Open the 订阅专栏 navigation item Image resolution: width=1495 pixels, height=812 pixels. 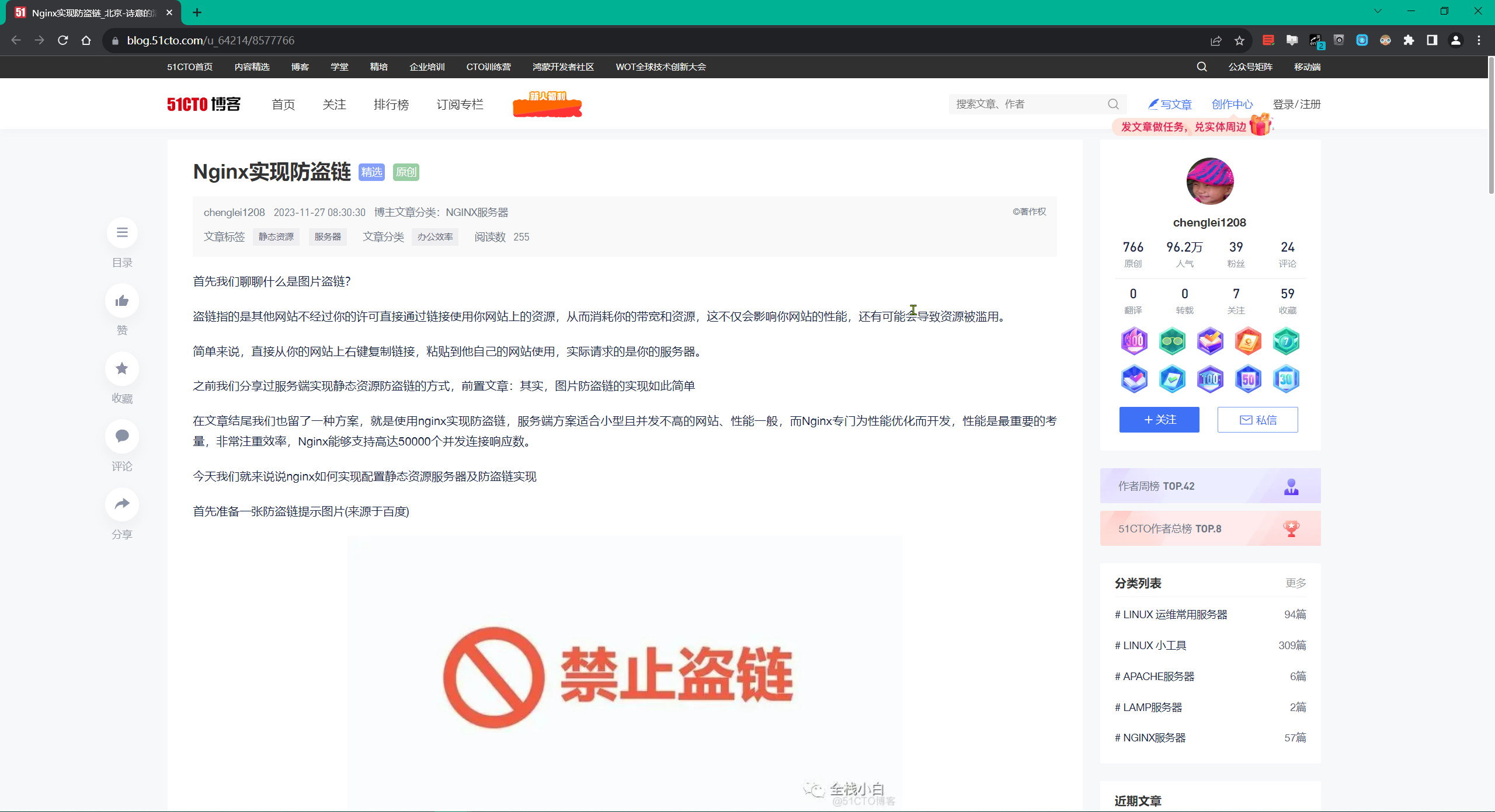[x=460, y=104]
